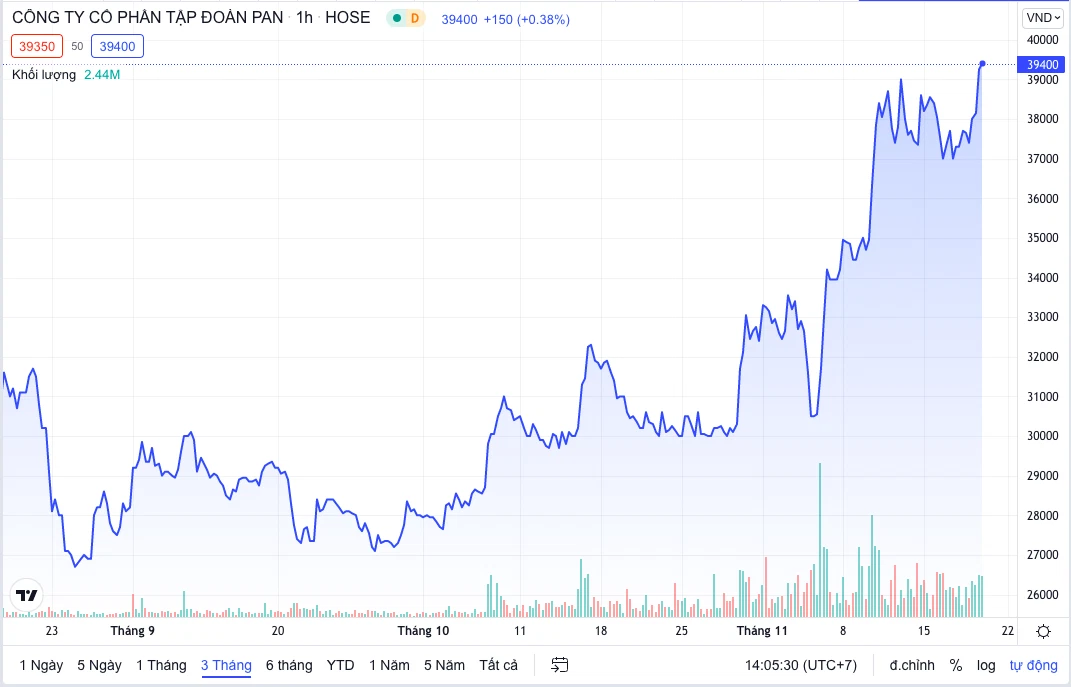Click the blue 39400 buy price button
Screen dimensions: 1071x687
click(x=117, y=46)
